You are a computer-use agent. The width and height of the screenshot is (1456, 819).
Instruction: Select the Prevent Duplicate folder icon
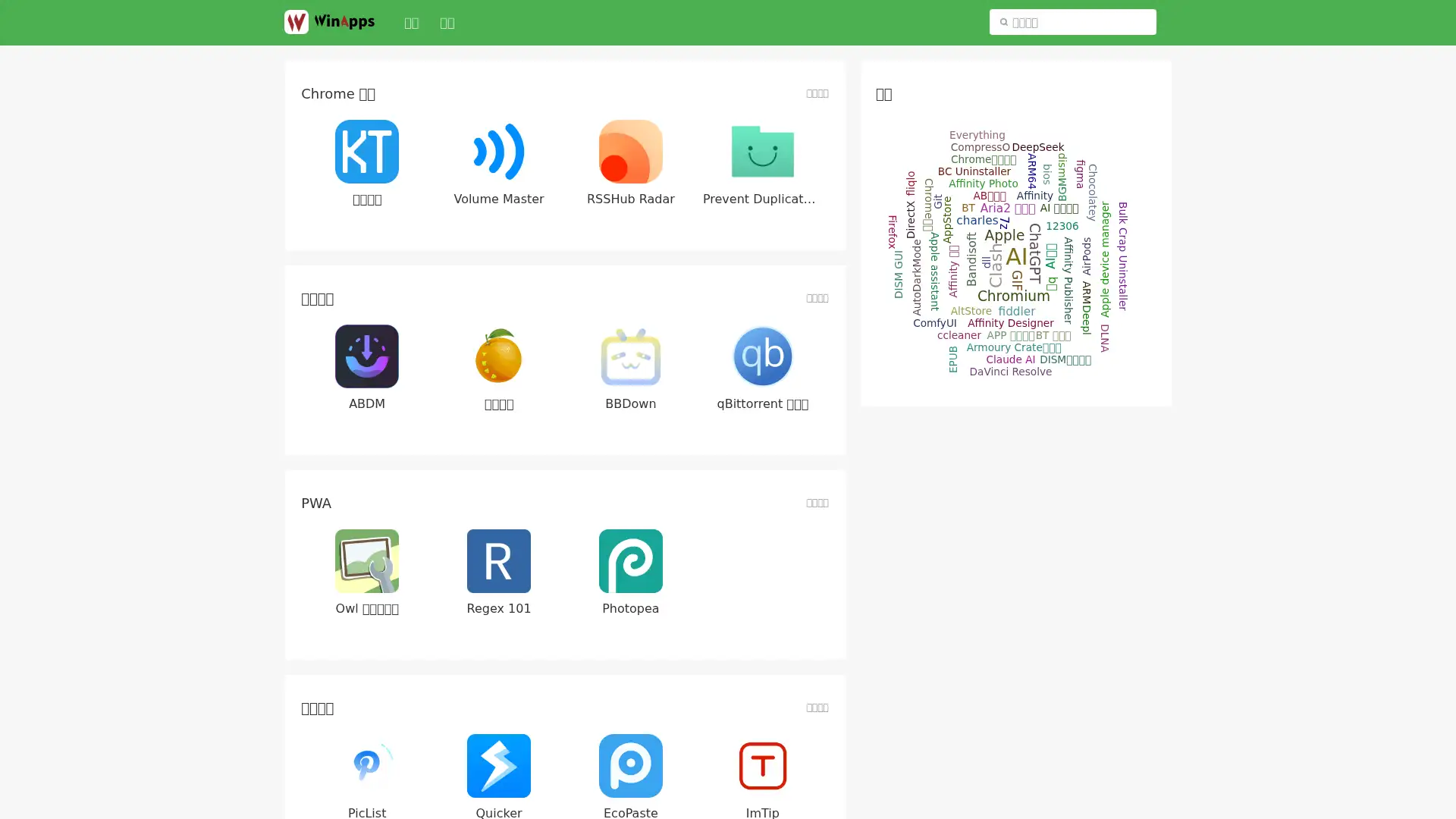coord(762,152)
